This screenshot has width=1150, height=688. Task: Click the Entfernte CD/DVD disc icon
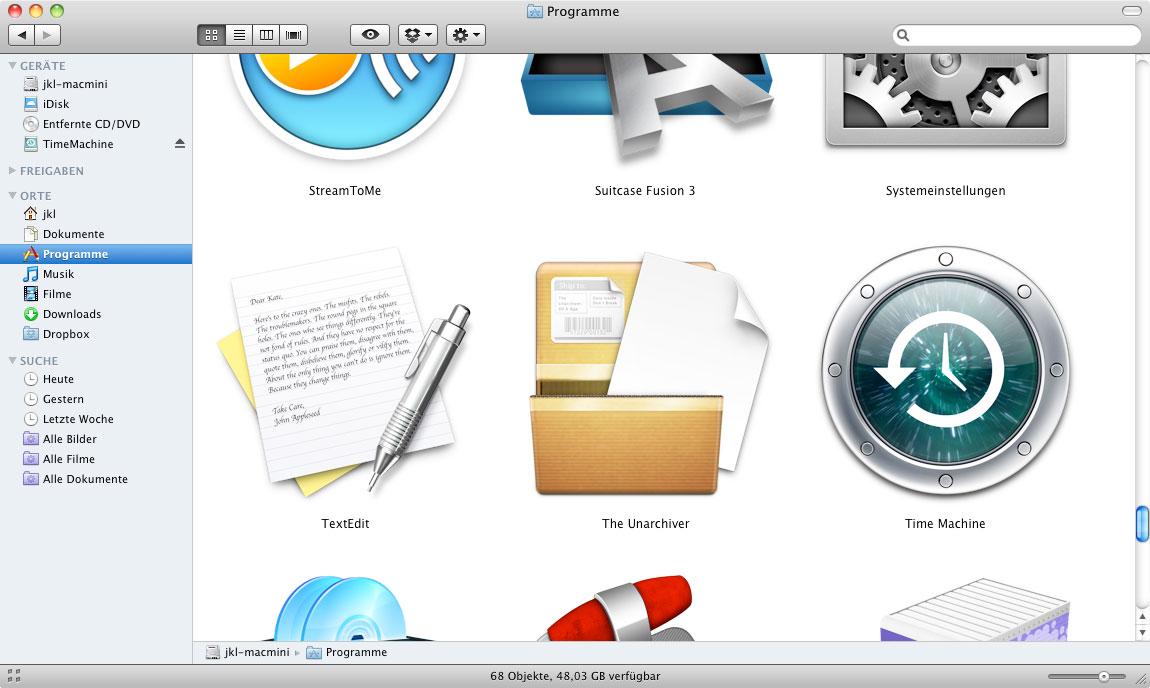30,124
